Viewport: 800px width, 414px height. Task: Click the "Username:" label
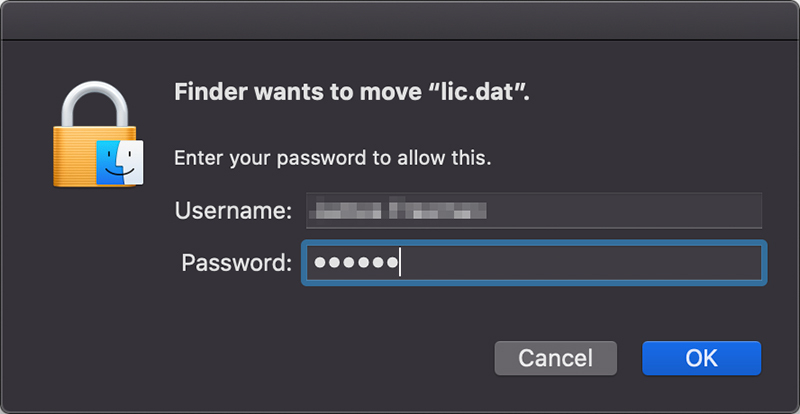point(233,211)
